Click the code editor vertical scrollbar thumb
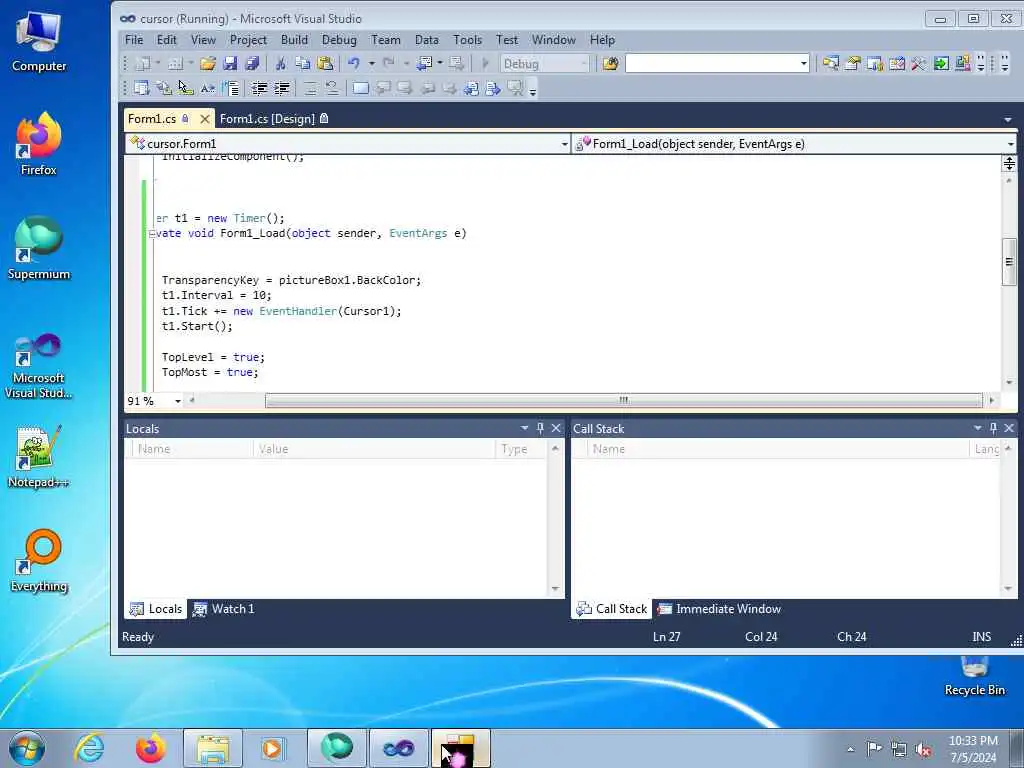1024x768 pixels. click(x=1009, y=262)
